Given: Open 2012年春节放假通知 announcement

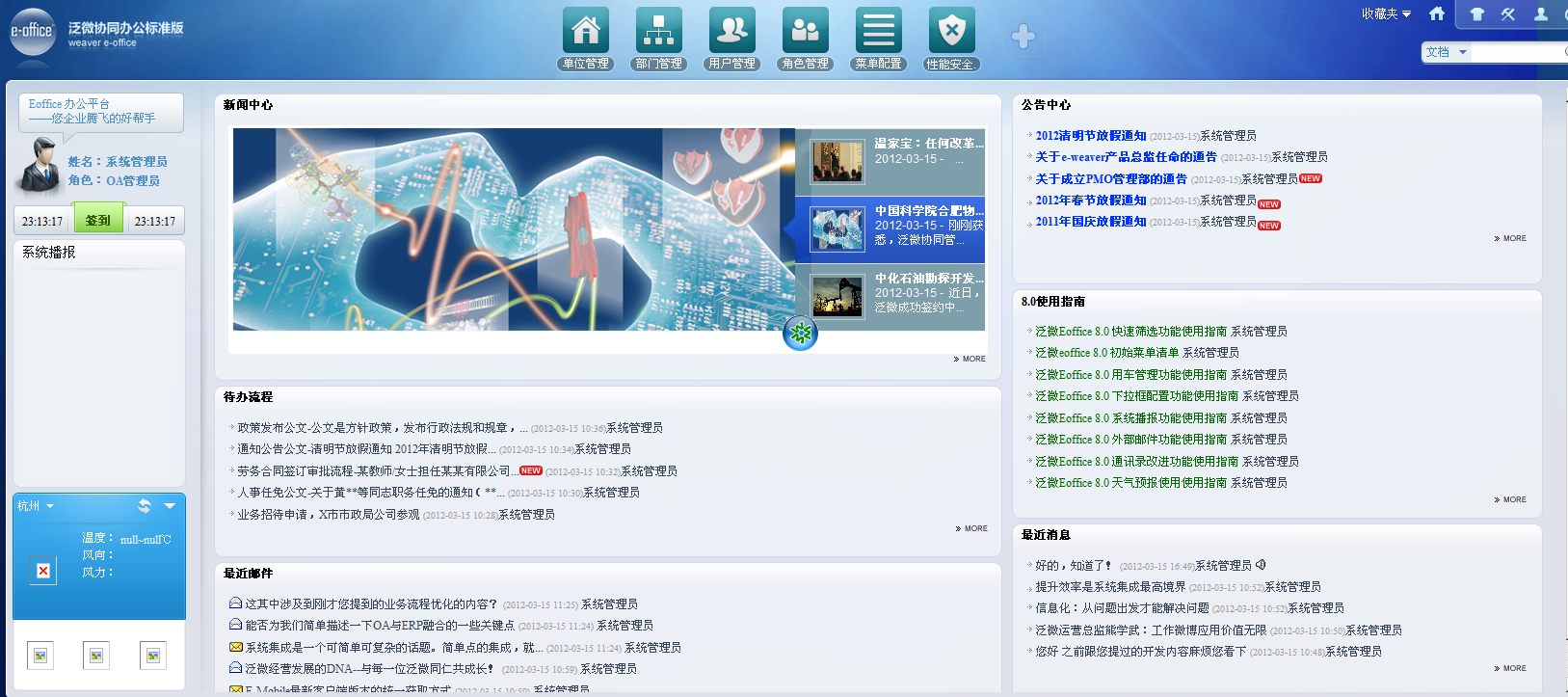Looking at the screenshot, I should coord(1091,201).
